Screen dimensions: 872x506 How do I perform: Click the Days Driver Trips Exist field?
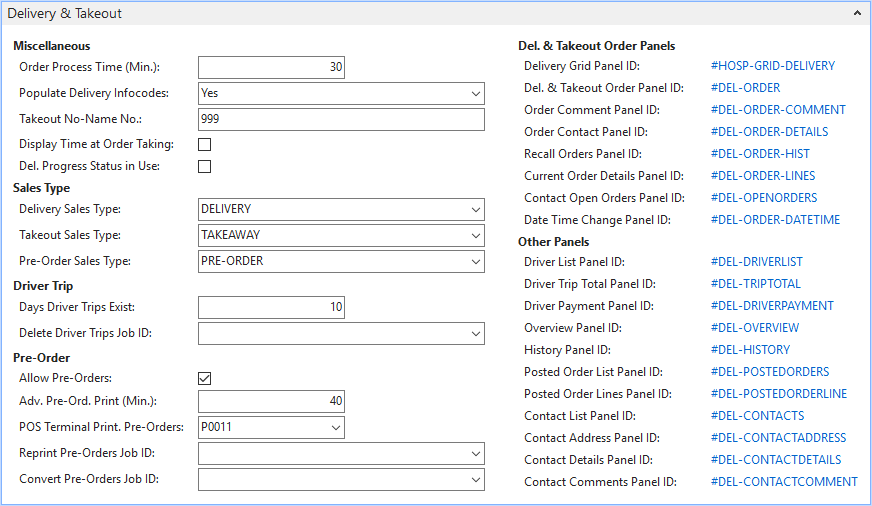point(271,308)
